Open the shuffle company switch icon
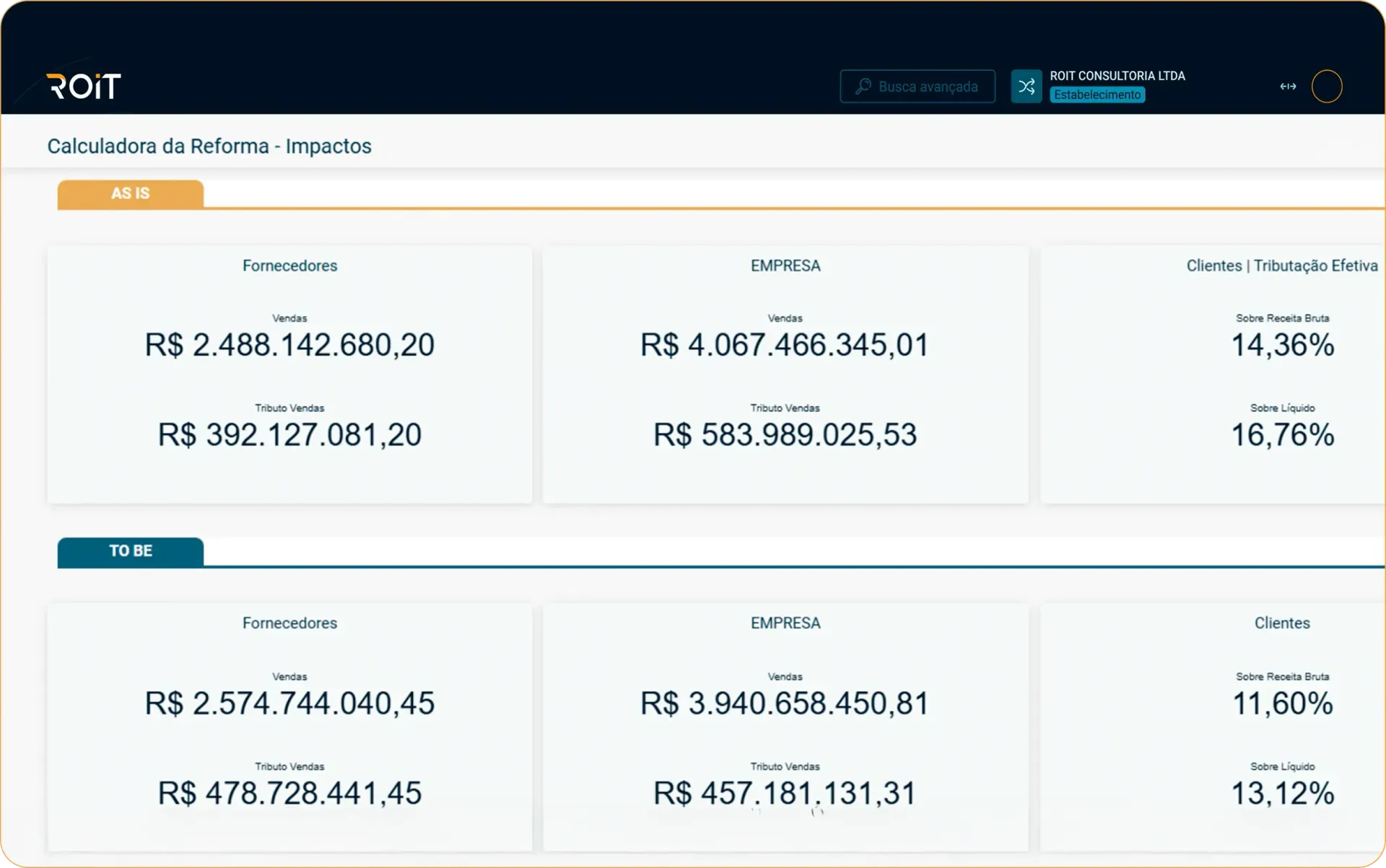 tap(1026, 87)
